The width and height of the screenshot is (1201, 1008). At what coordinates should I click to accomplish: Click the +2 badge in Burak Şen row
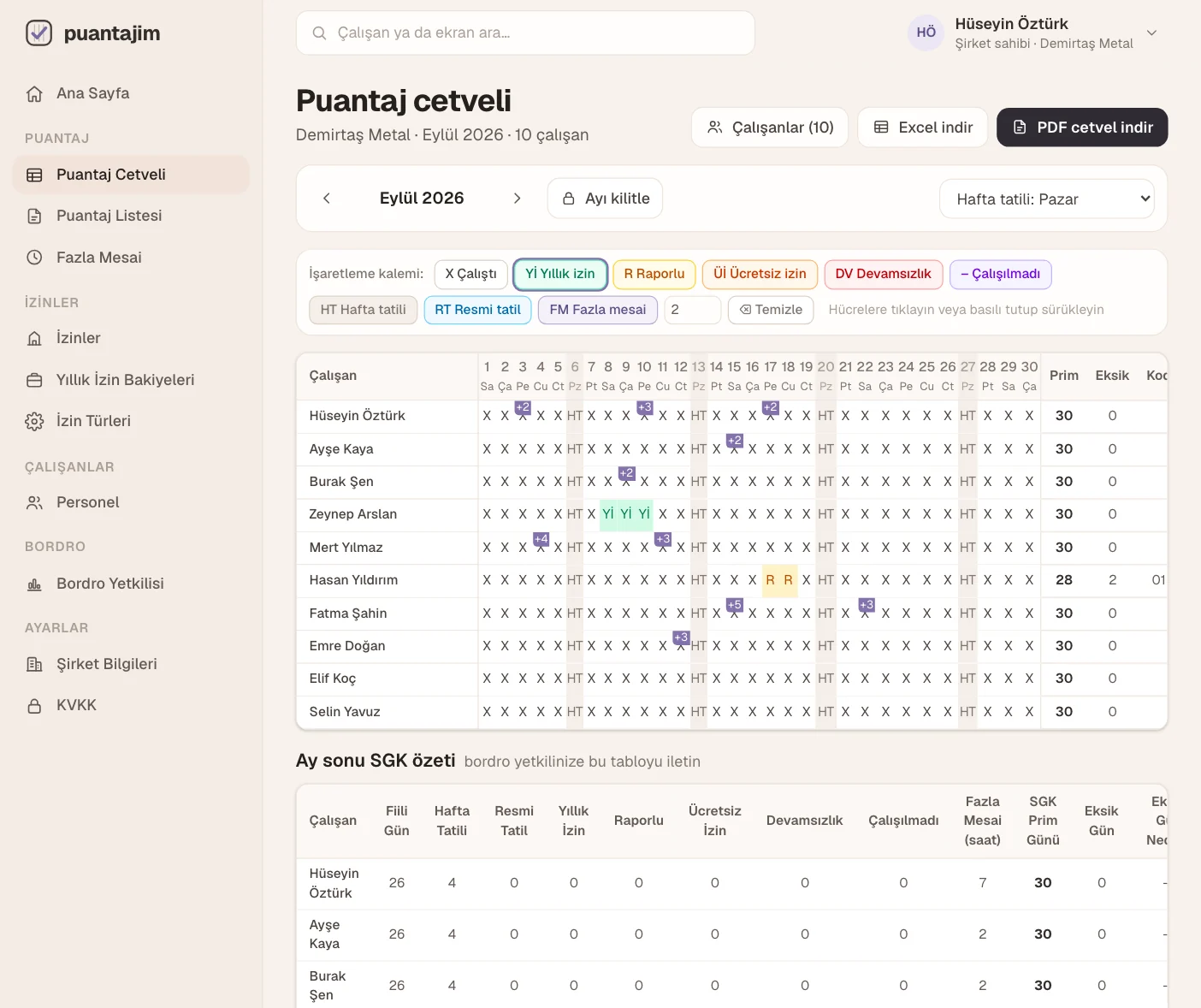tap(626, 473)
